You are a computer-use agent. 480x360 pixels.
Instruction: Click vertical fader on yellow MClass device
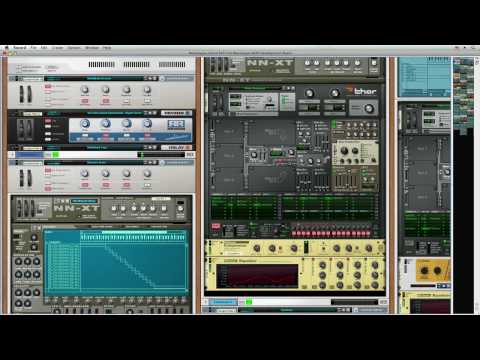pos(306,248)
